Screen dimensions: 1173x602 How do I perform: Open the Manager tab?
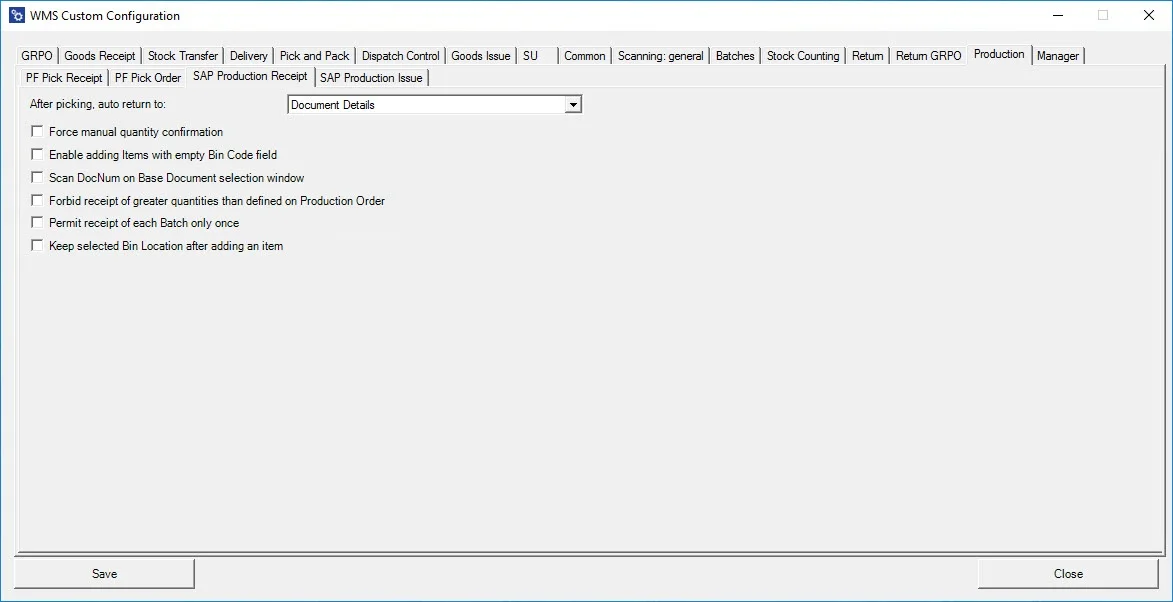[x=1057, y=56]
